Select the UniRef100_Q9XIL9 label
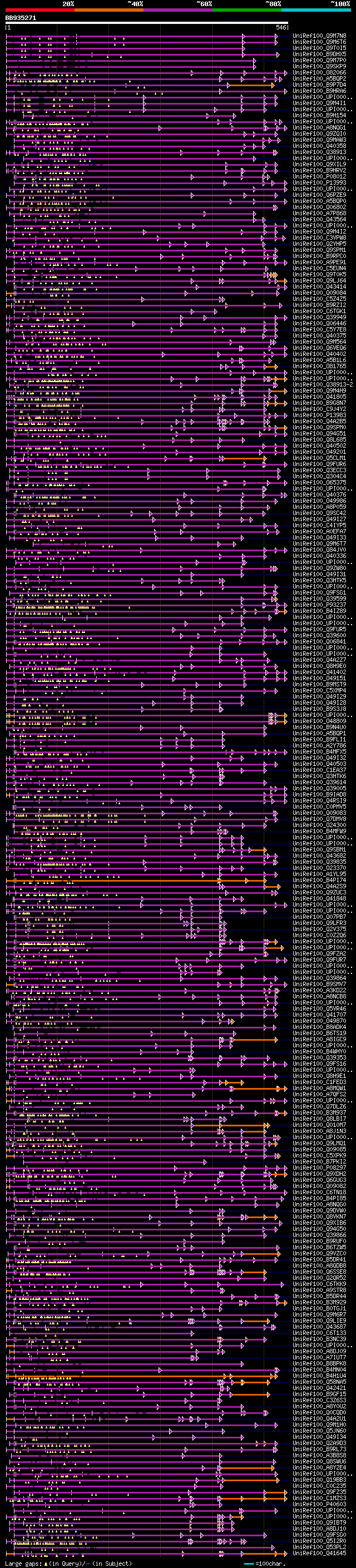The image size is (356, 1568). pyautogui.click(x=319, y=164)
